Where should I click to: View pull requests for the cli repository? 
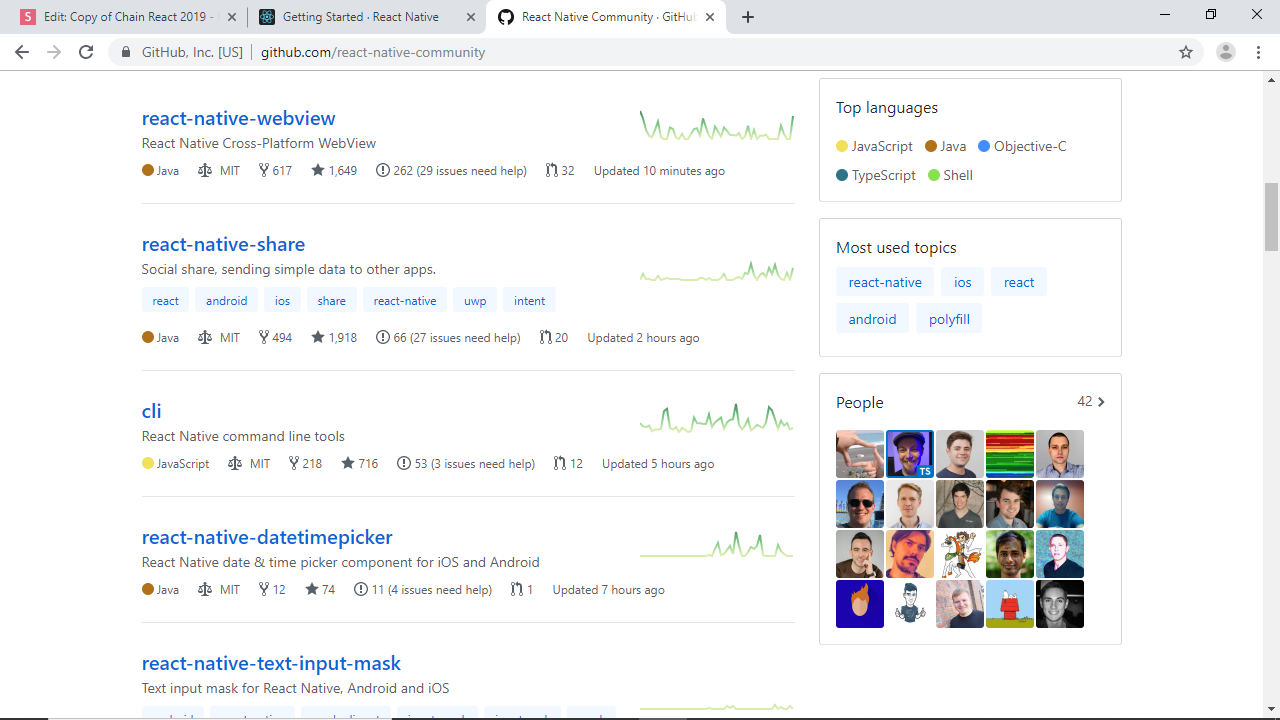point(568,464)
